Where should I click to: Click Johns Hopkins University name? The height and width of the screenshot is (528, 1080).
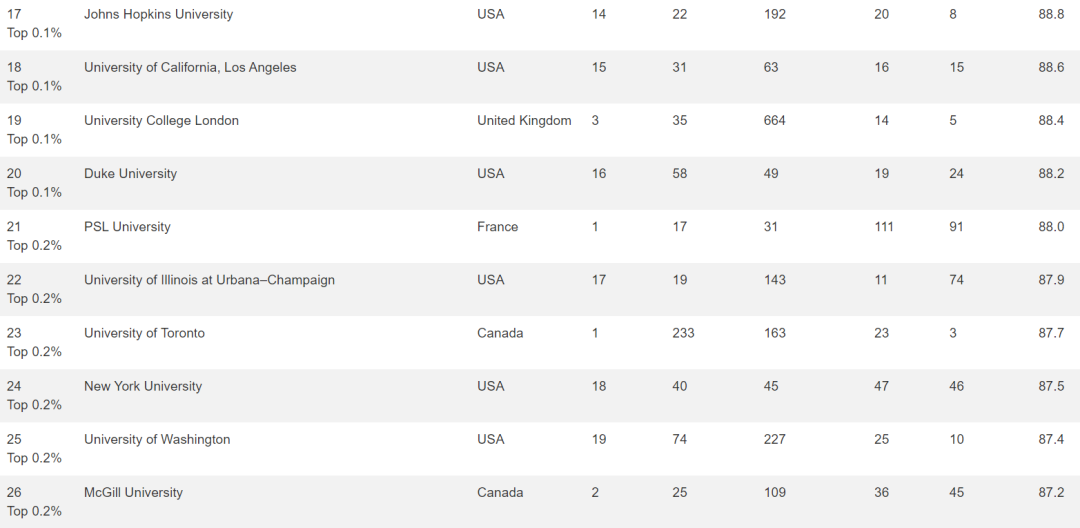(158, 14)
